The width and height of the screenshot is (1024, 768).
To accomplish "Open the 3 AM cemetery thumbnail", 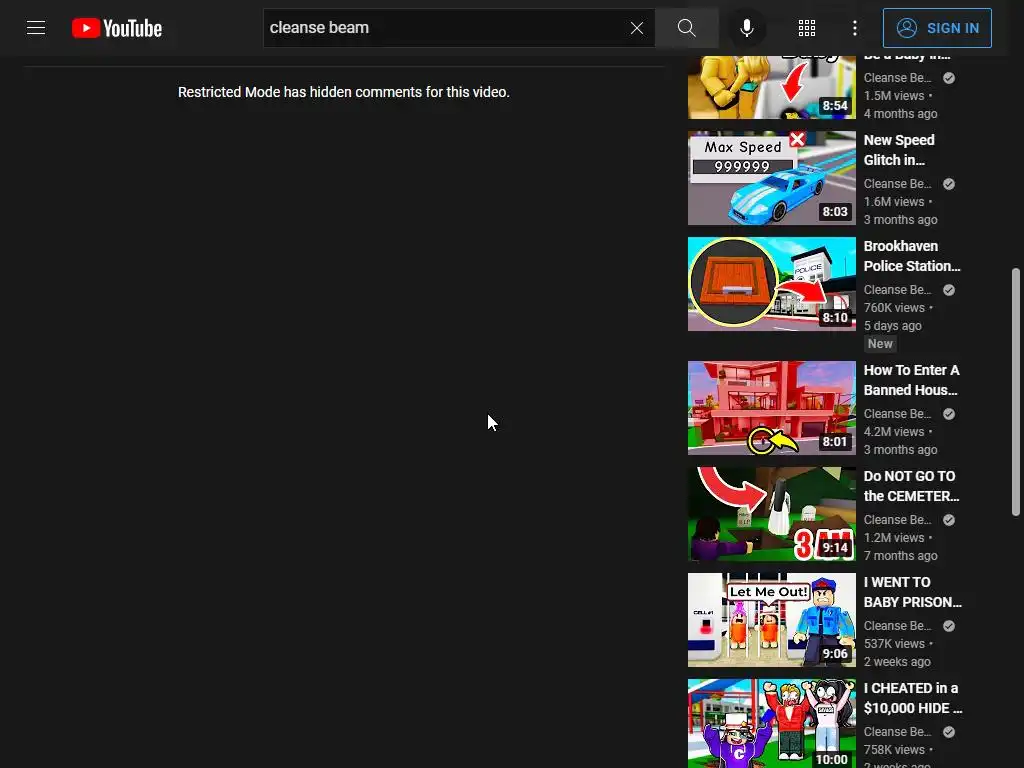I will point(771,514).
